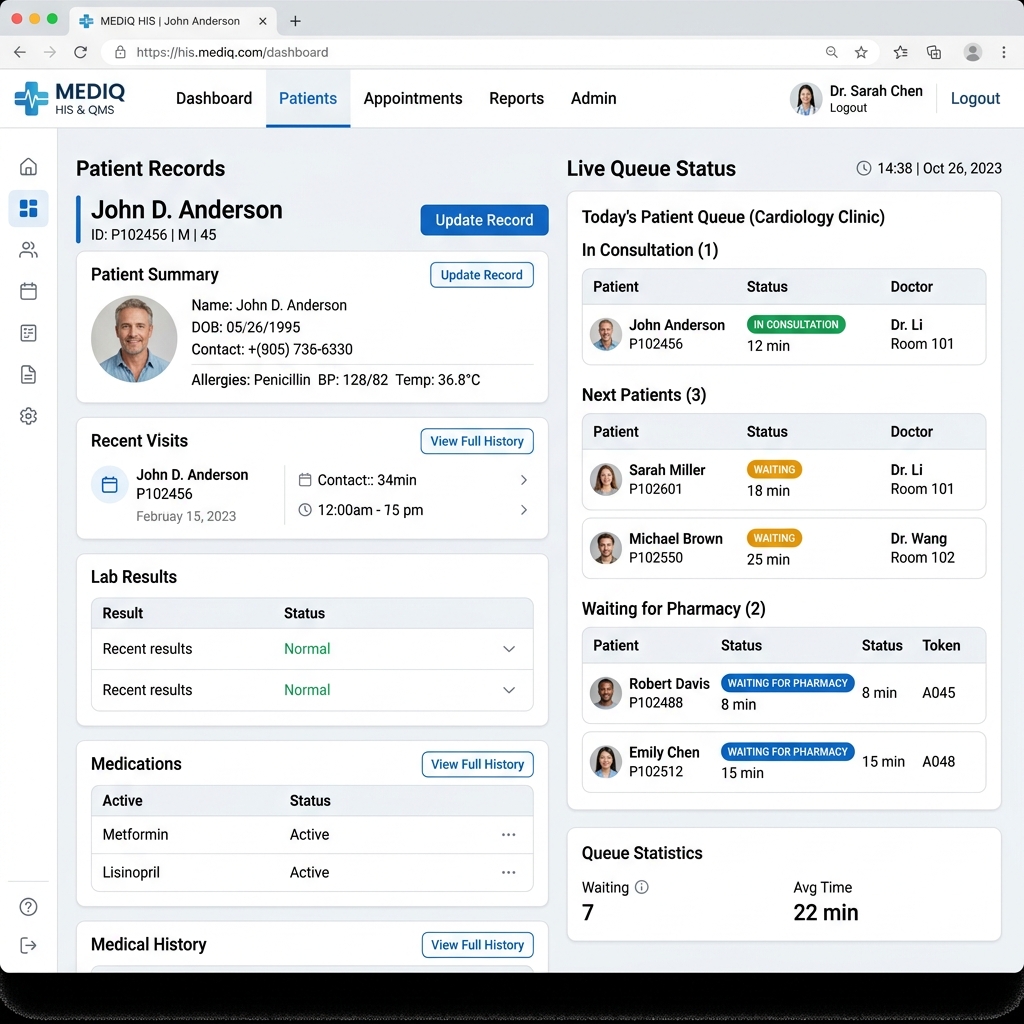
Task: Click the Waiting info icon in Queue Statistics
Action: pyautogui.click(x=642, y=887)
